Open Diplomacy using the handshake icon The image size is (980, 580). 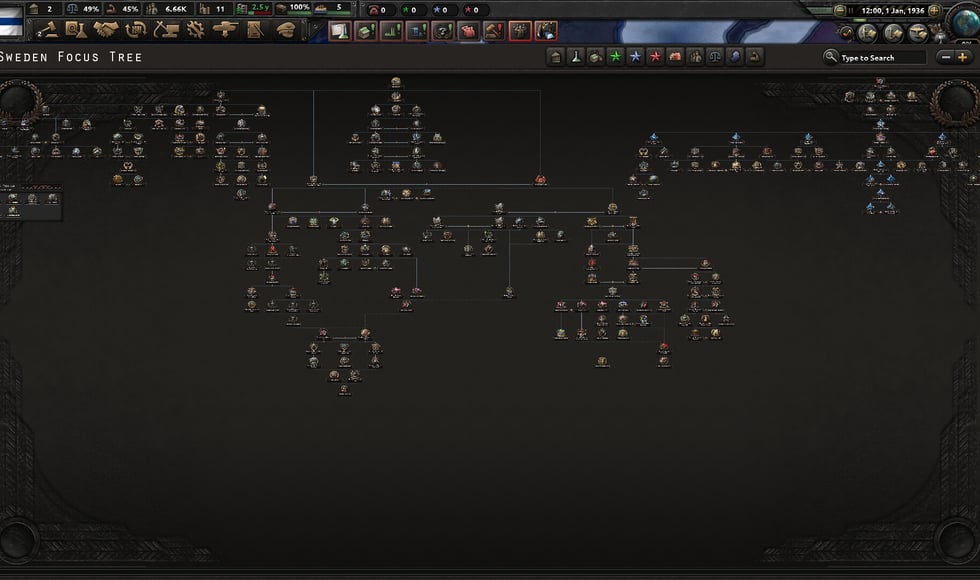point(106,30)
